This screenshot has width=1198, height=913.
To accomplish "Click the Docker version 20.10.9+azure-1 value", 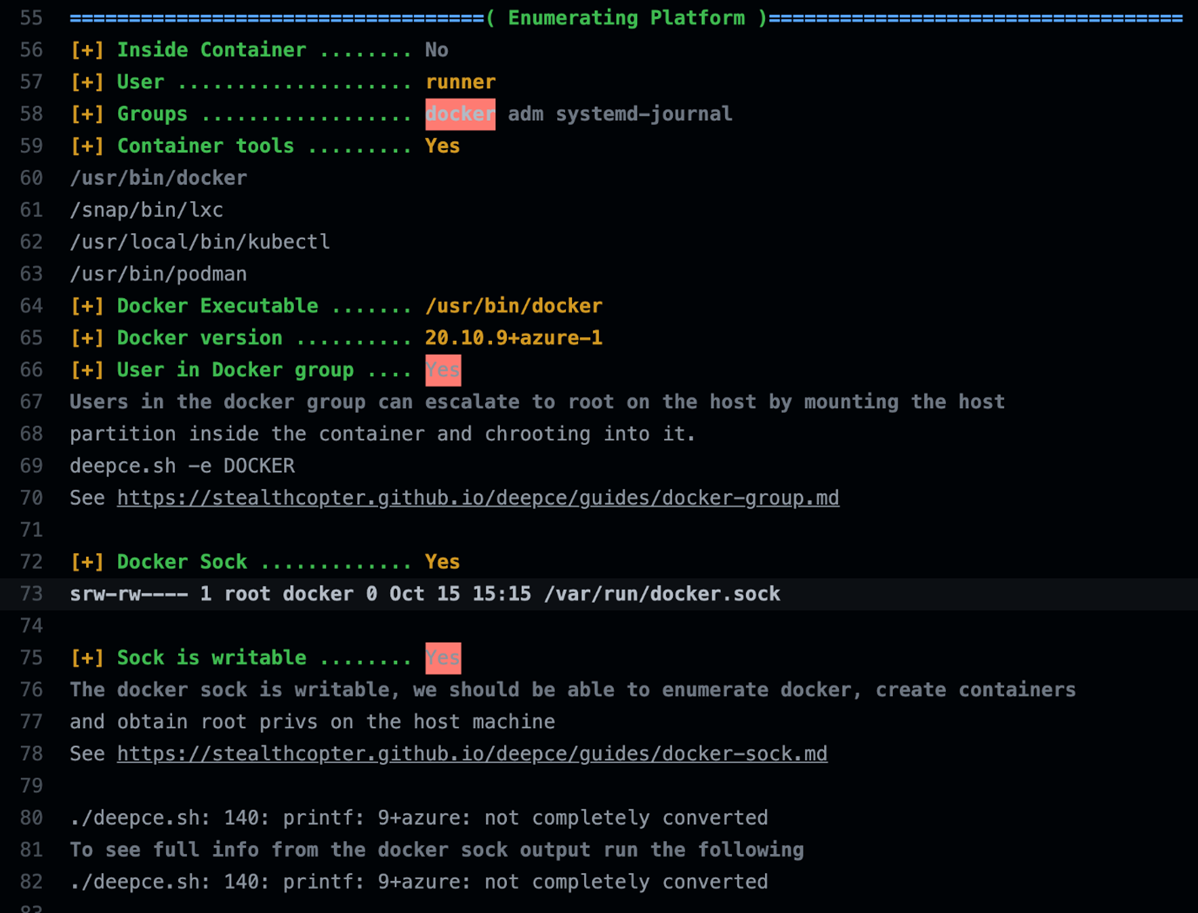I will click(514, 338).
